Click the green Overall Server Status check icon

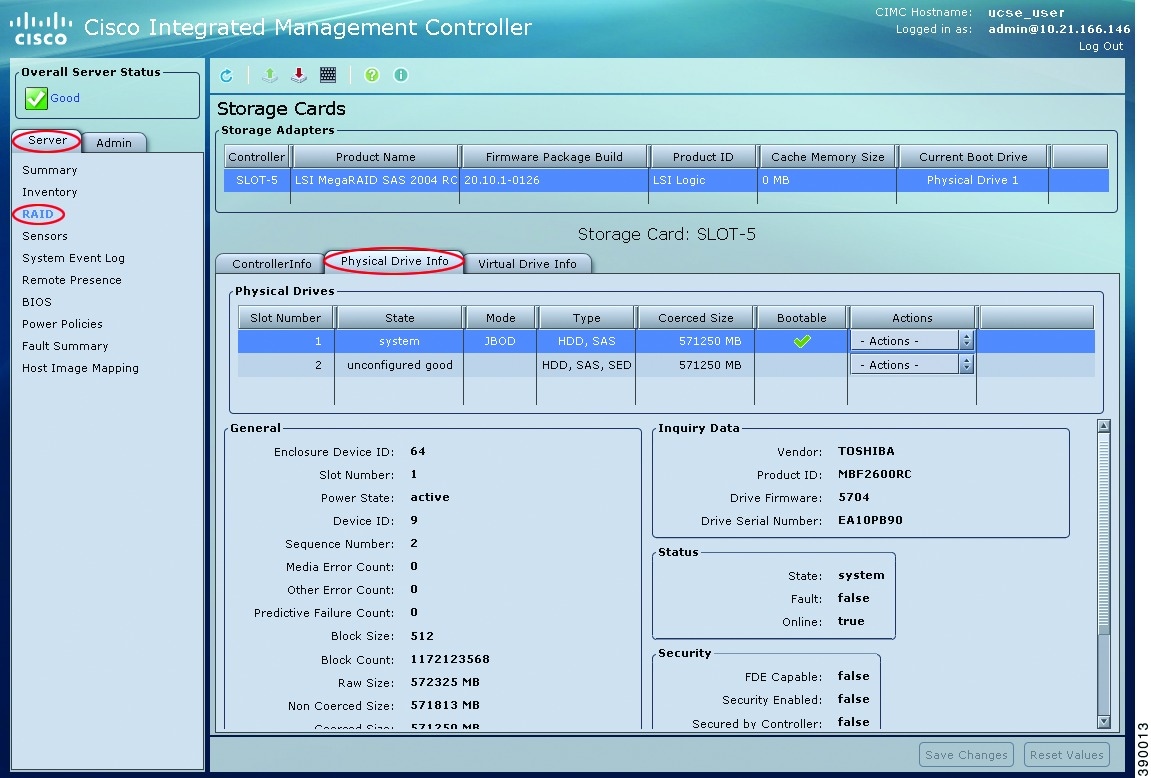36,99
